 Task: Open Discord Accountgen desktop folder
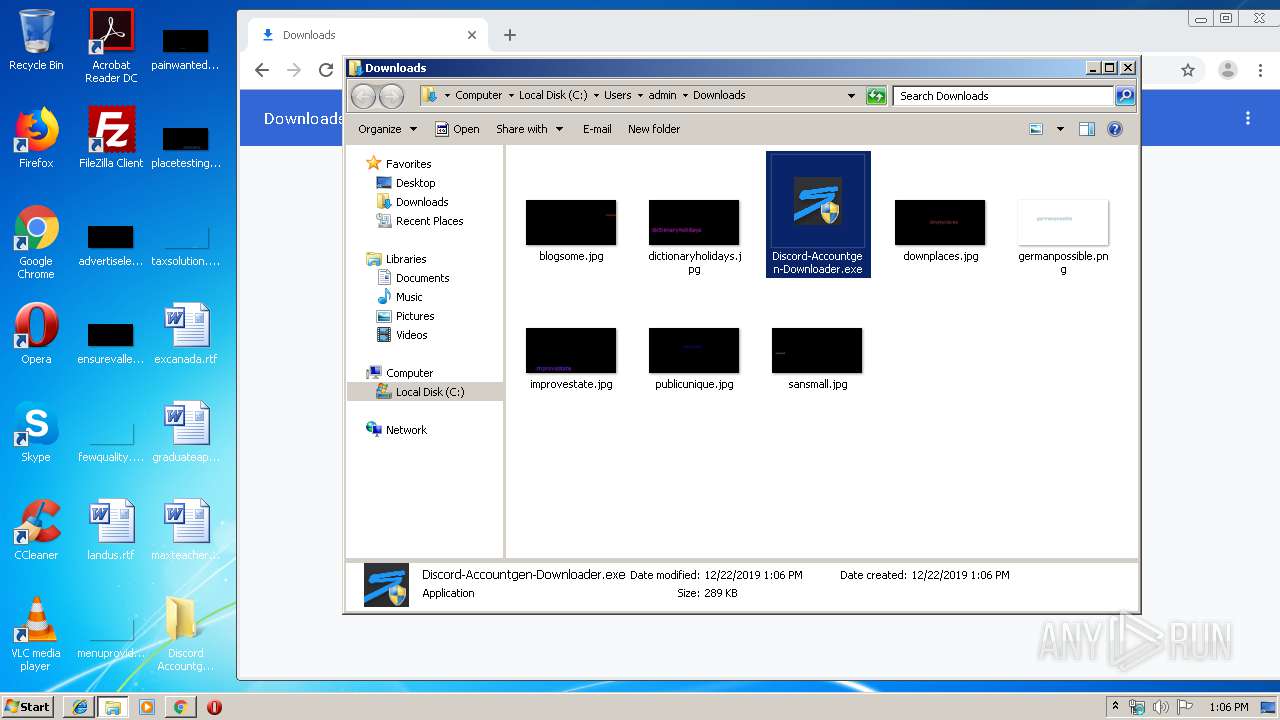pos(186,635)
